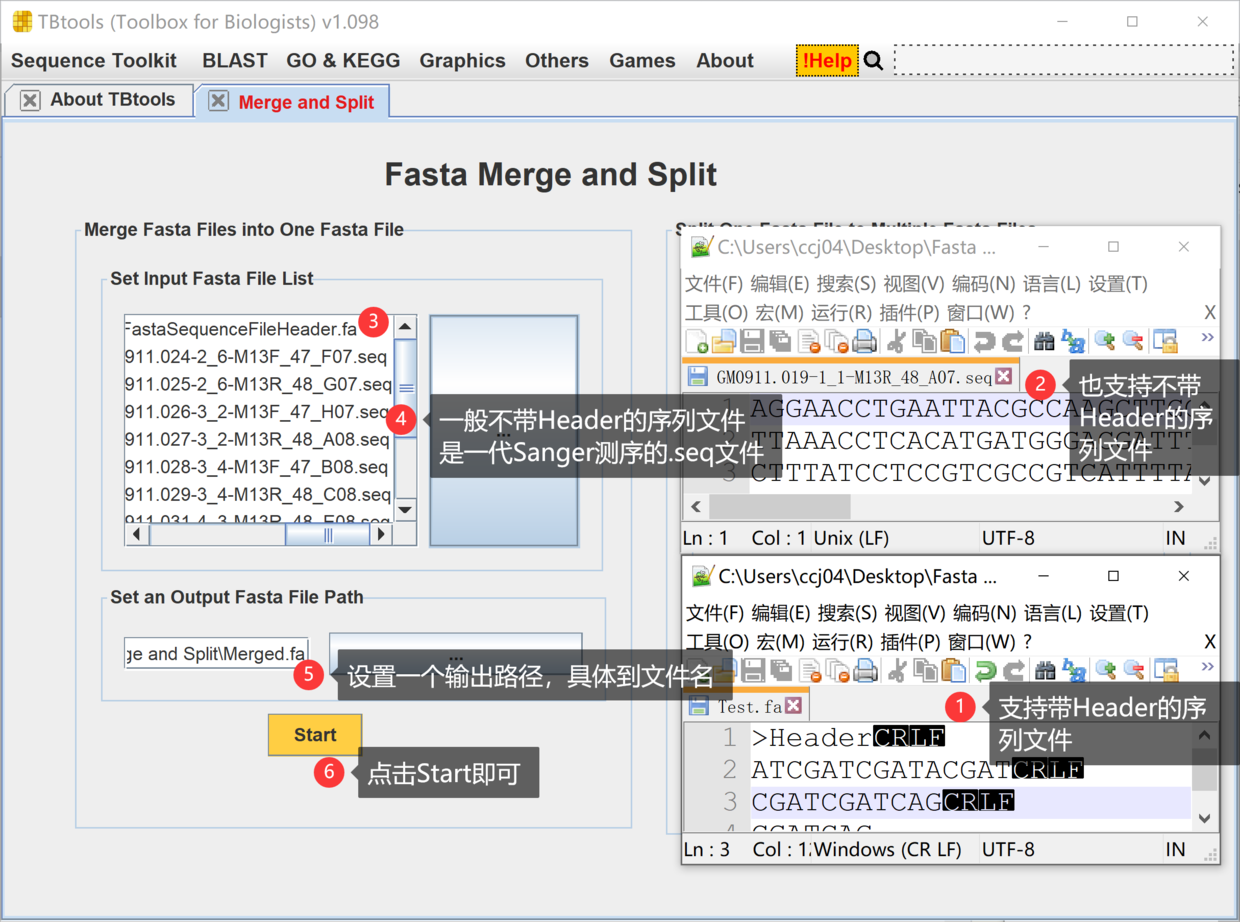1240x922 pixels.
Task: Click the Unix (LF) status bar entry
Action: pyautogui.click(x=851, y=538)
